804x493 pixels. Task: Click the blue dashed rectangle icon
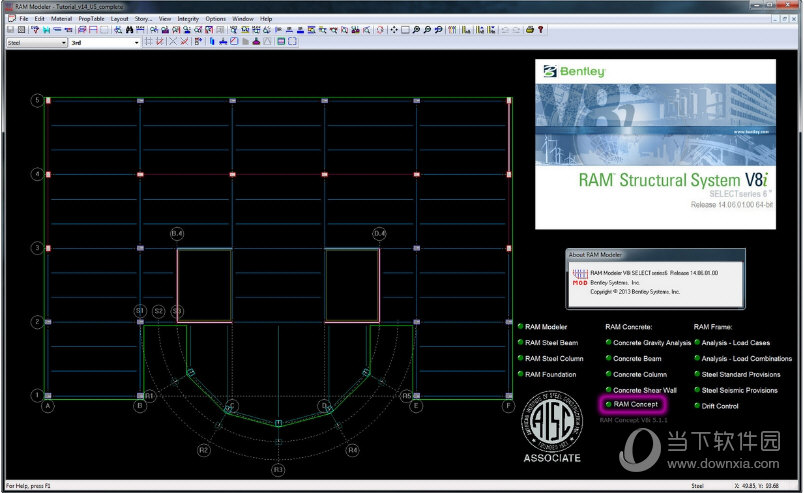point(292,42)
